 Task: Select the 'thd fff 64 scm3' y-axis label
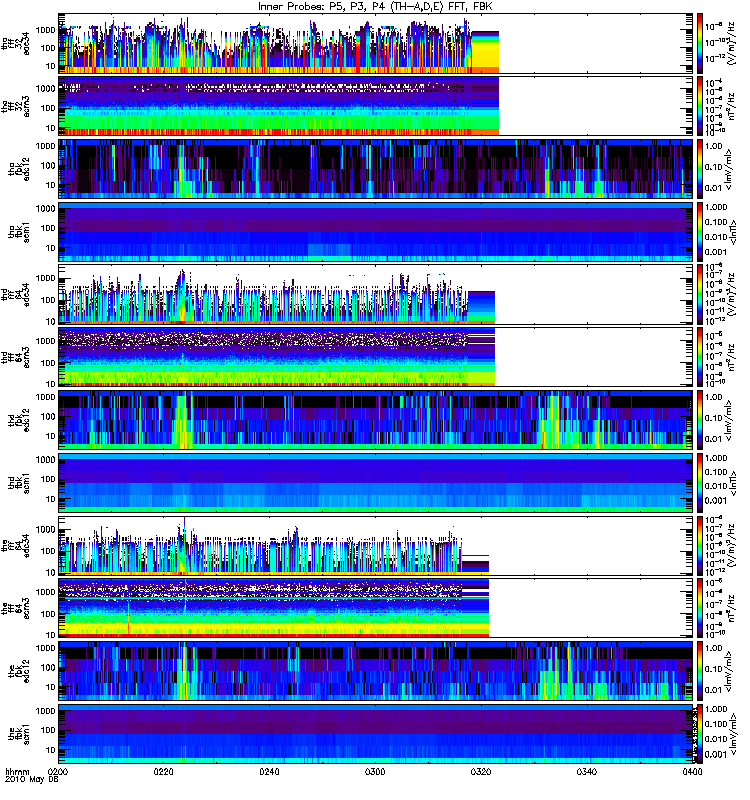pyautogui.click(x=15, y=357)
